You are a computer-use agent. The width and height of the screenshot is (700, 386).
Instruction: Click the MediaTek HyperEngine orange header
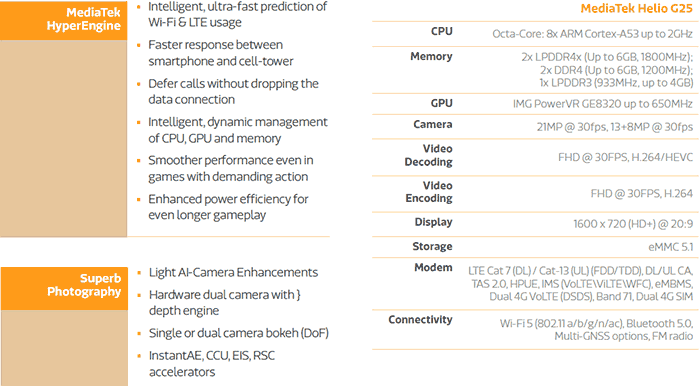click(x=63, y=20)
